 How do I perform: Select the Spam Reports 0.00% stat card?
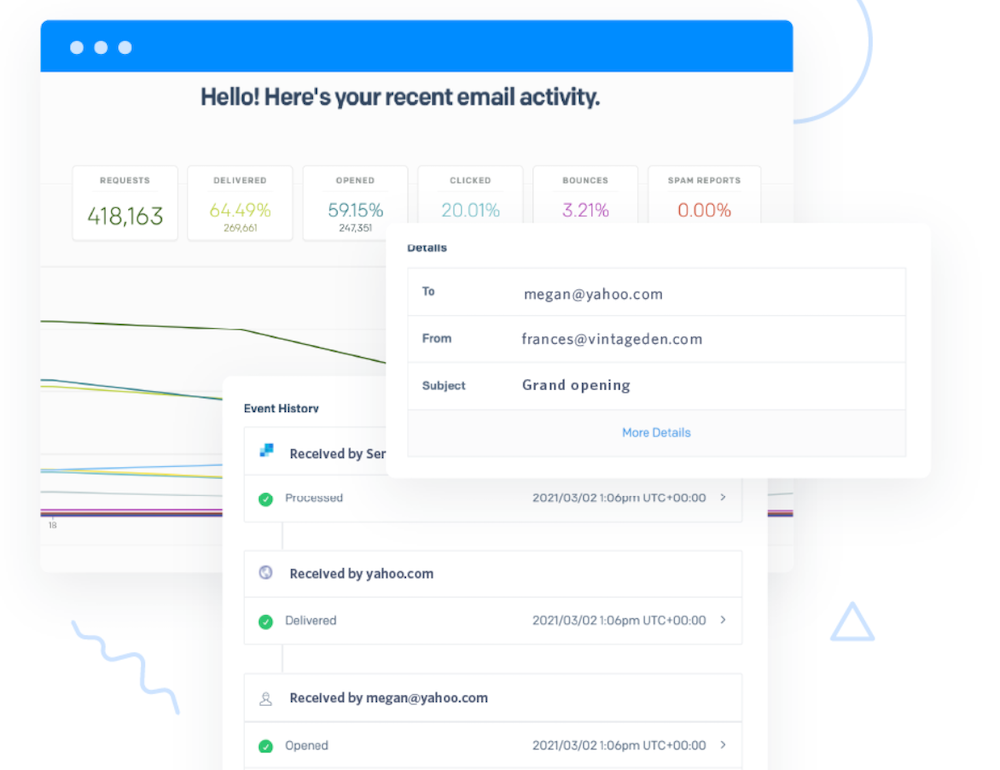coord(704,195)
